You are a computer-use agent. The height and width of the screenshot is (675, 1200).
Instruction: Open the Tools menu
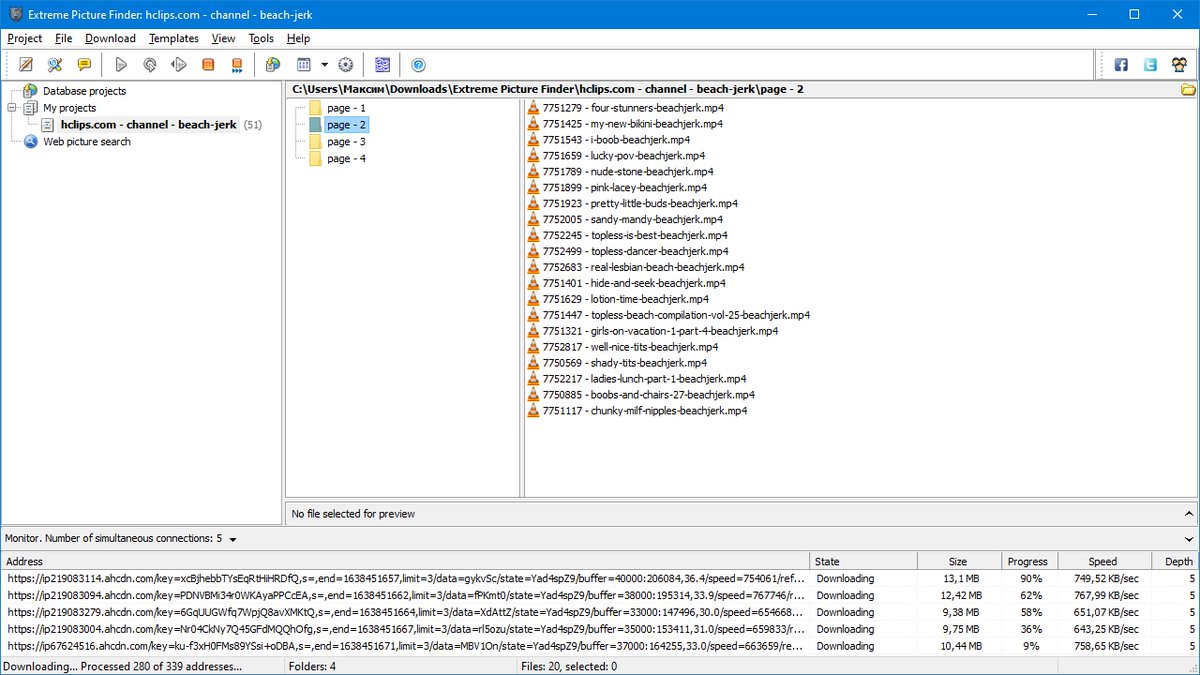point(261,38)
